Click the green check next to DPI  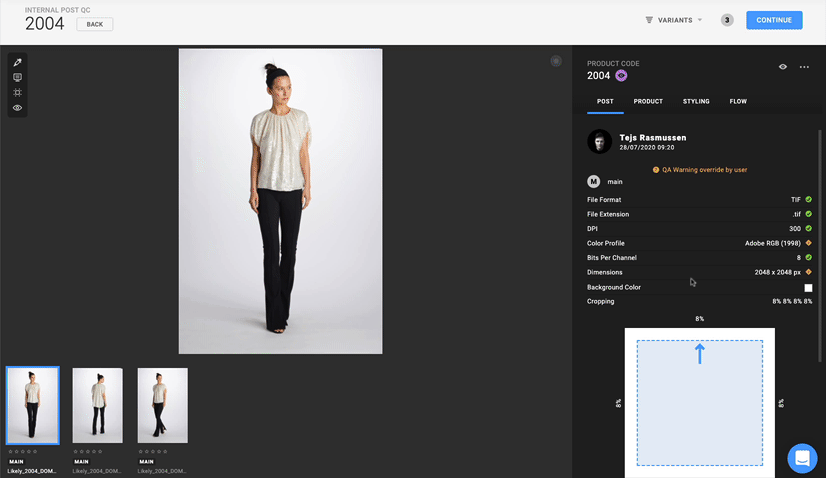[x=808, y=229]
